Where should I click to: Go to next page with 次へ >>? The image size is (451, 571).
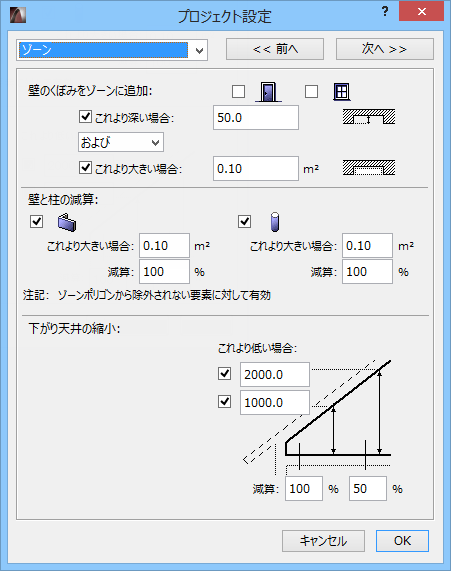click(385, 49)
